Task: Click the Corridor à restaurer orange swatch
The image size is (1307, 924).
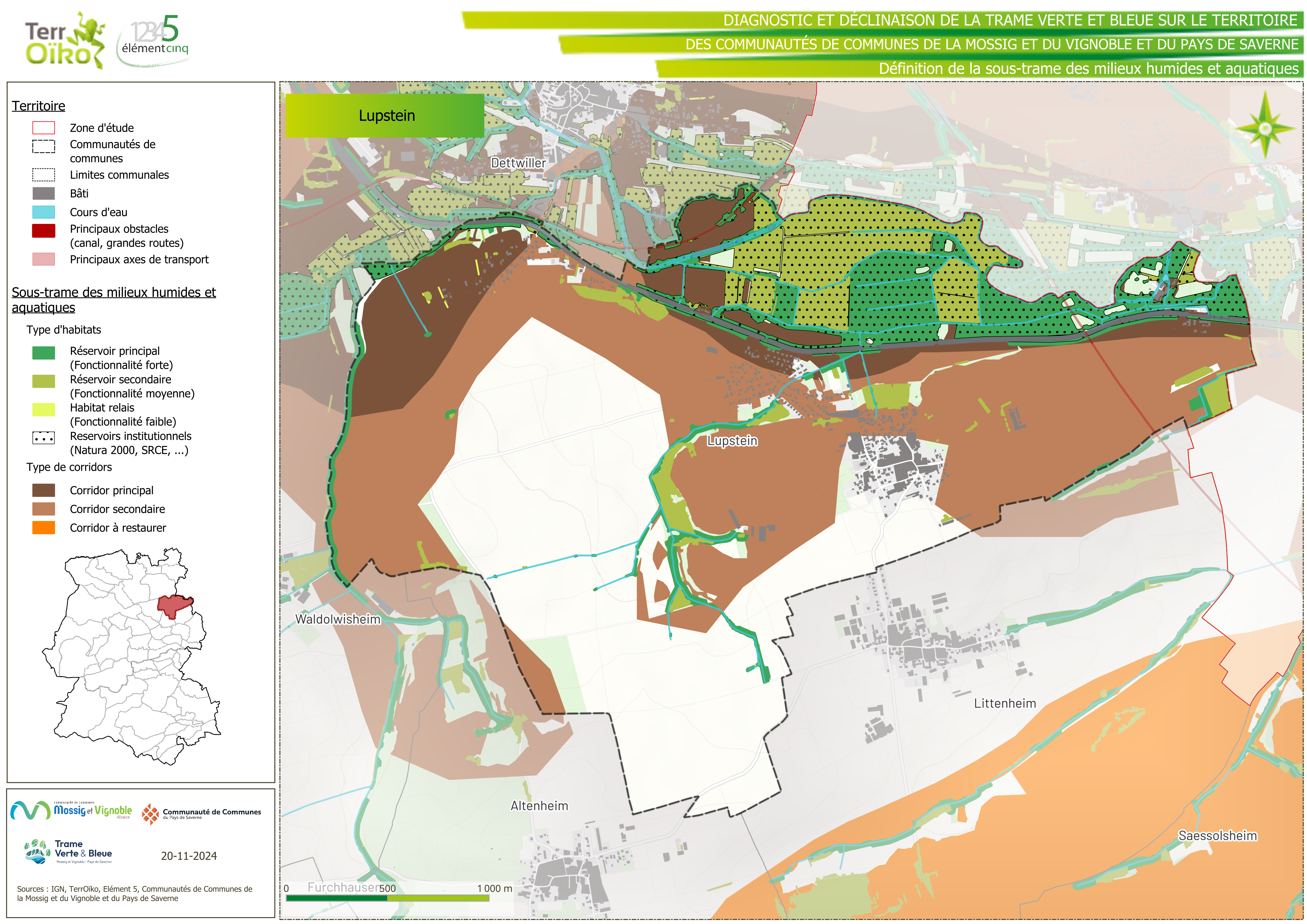Action: (43, 528)
